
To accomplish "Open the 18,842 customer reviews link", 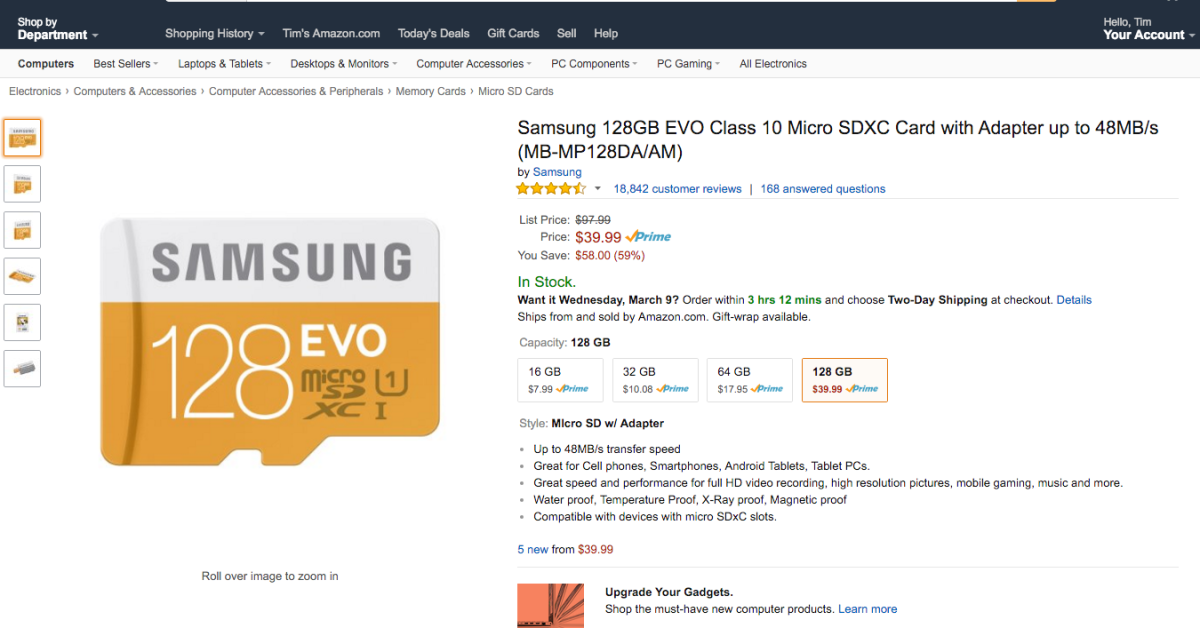I will tap(677, 189).
